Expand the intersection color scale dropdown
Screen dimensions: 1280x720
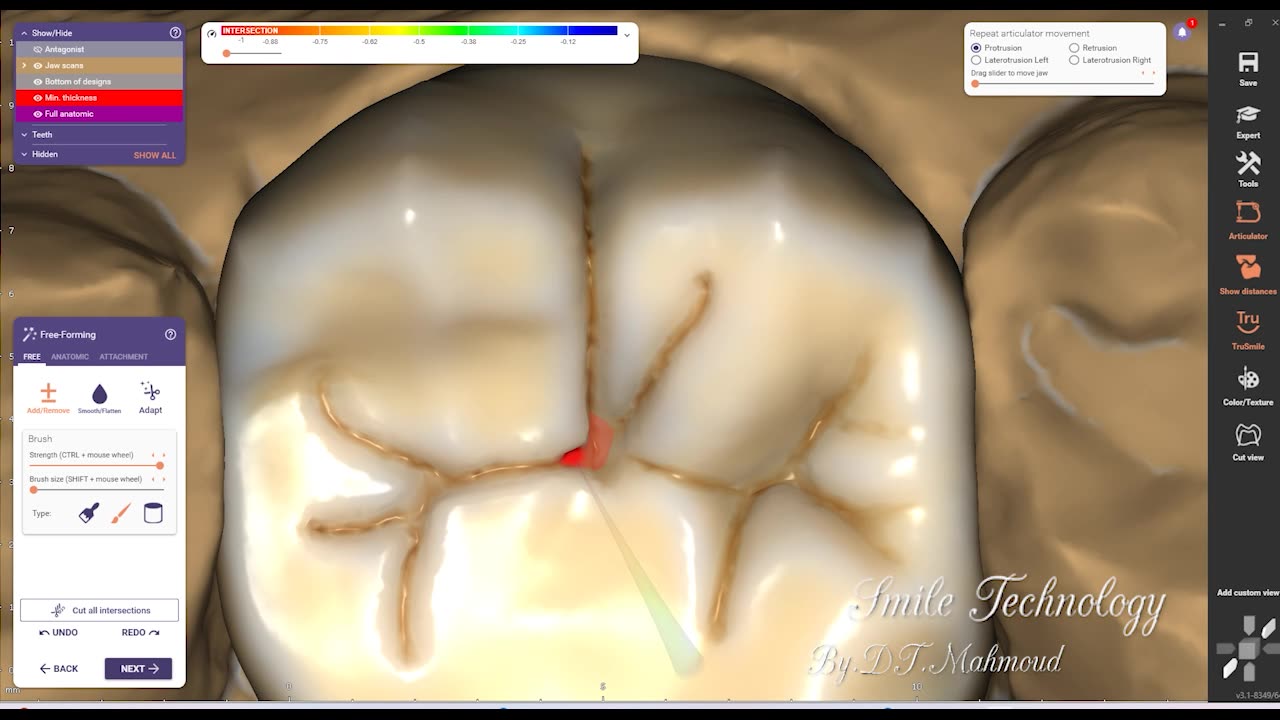(x=627, y=34)
